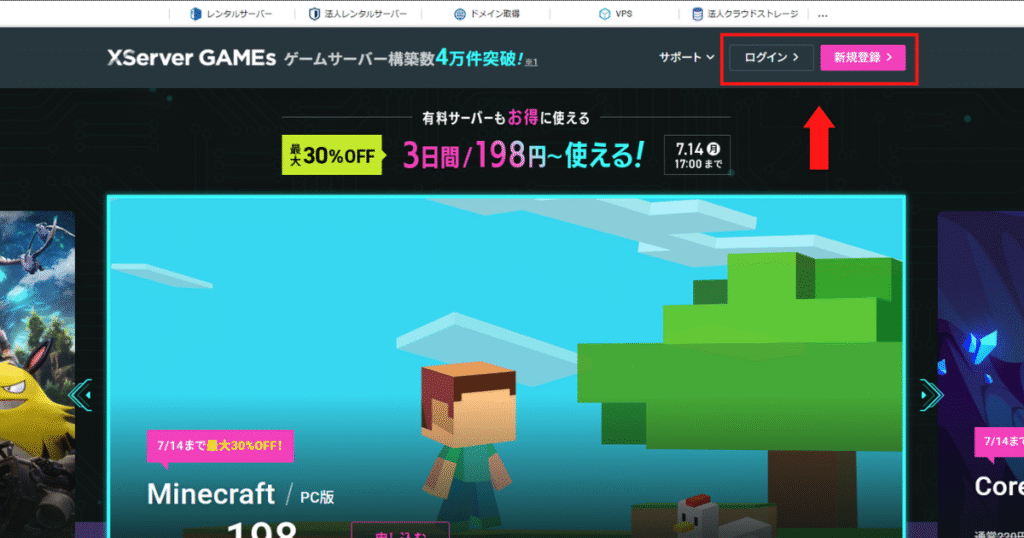Click the shield icon beside 法人レンタルサーバー
Viewport: 1024px width, 538px height.
[314, 14]
